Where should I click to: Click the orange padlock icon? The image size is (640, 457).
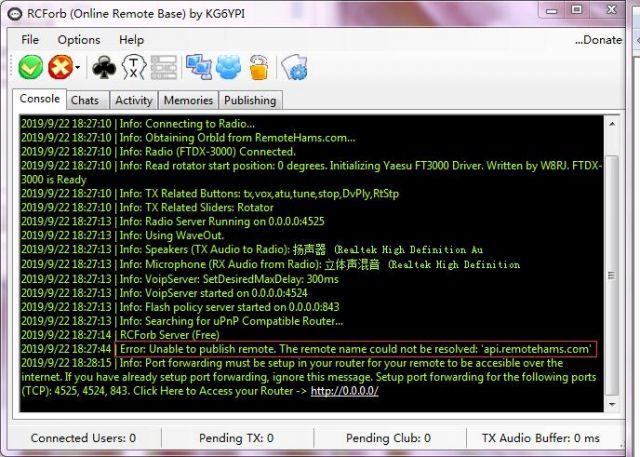[x=259, y=67]
